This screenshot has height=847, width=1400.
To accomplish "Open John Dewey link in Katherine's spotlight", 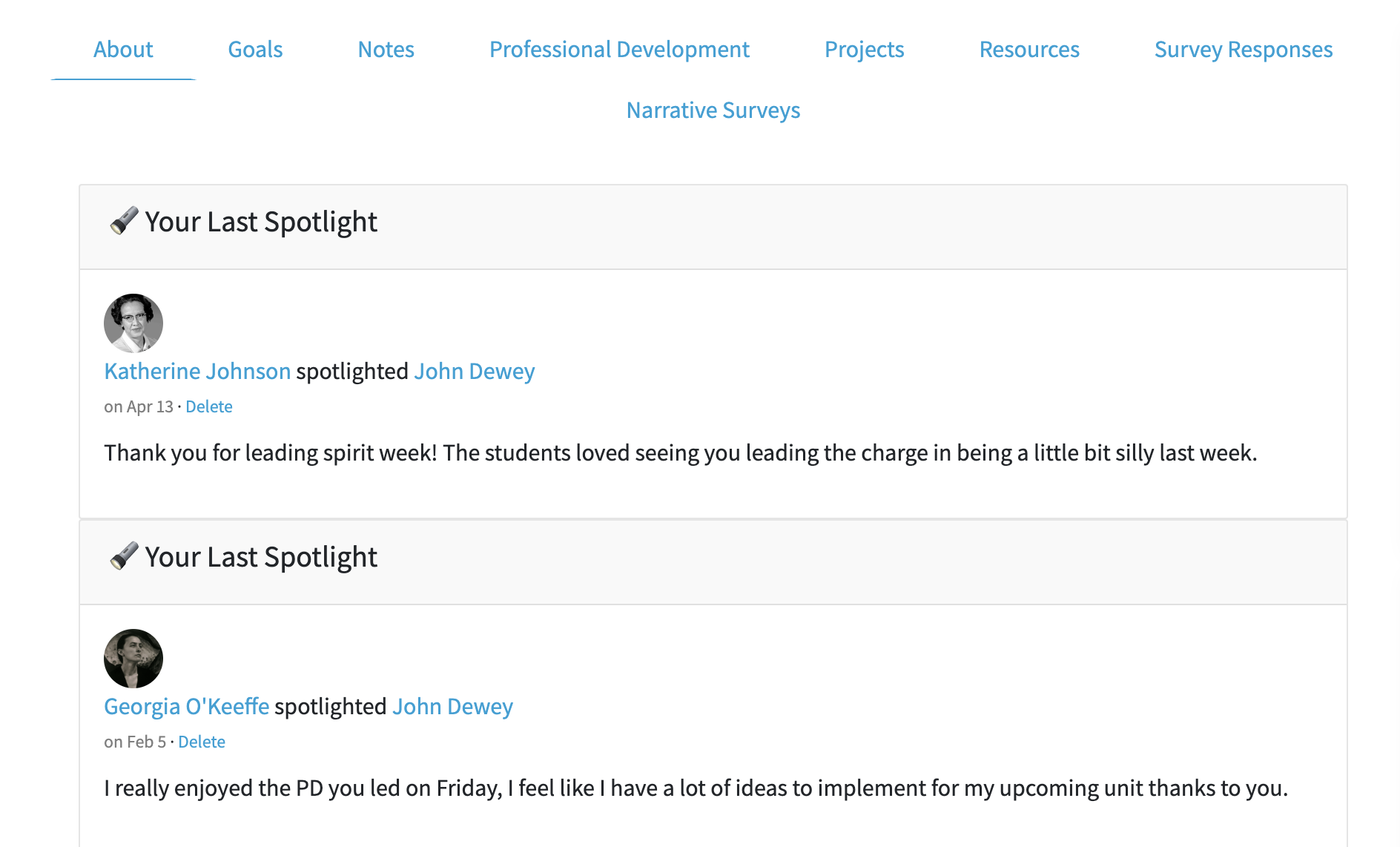I will 475,371.
